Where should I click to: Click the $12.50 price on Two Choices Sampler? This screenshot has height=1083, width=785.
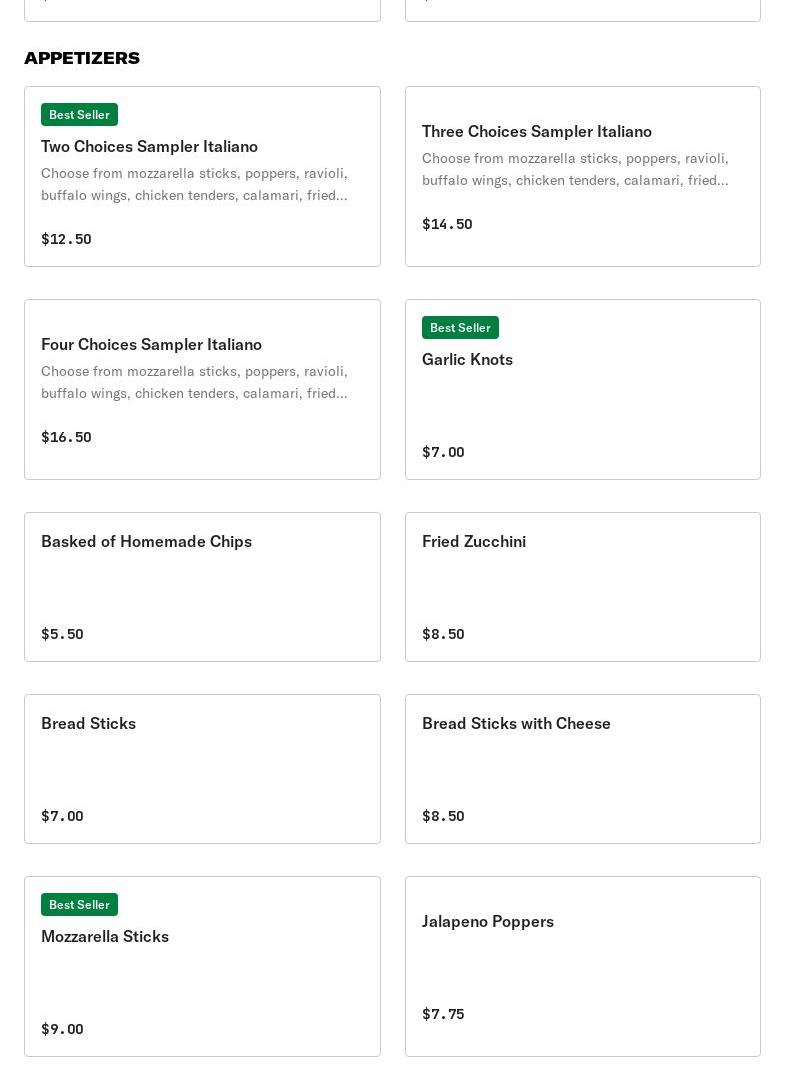[x=66, y=239]
